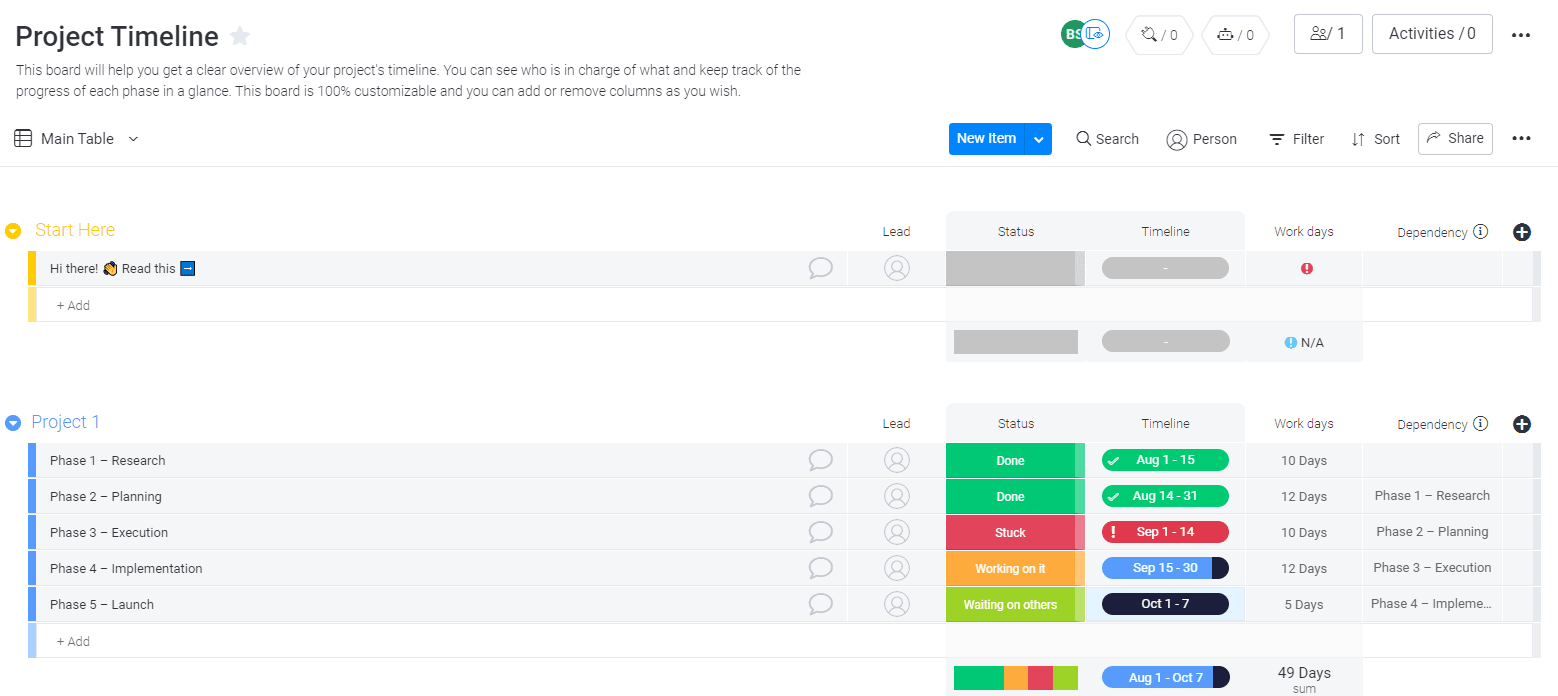The width and height of the screenshot is (1558, 696).
Task: Click the Phase 3 – Execution item name
Action: coord(109,533)
